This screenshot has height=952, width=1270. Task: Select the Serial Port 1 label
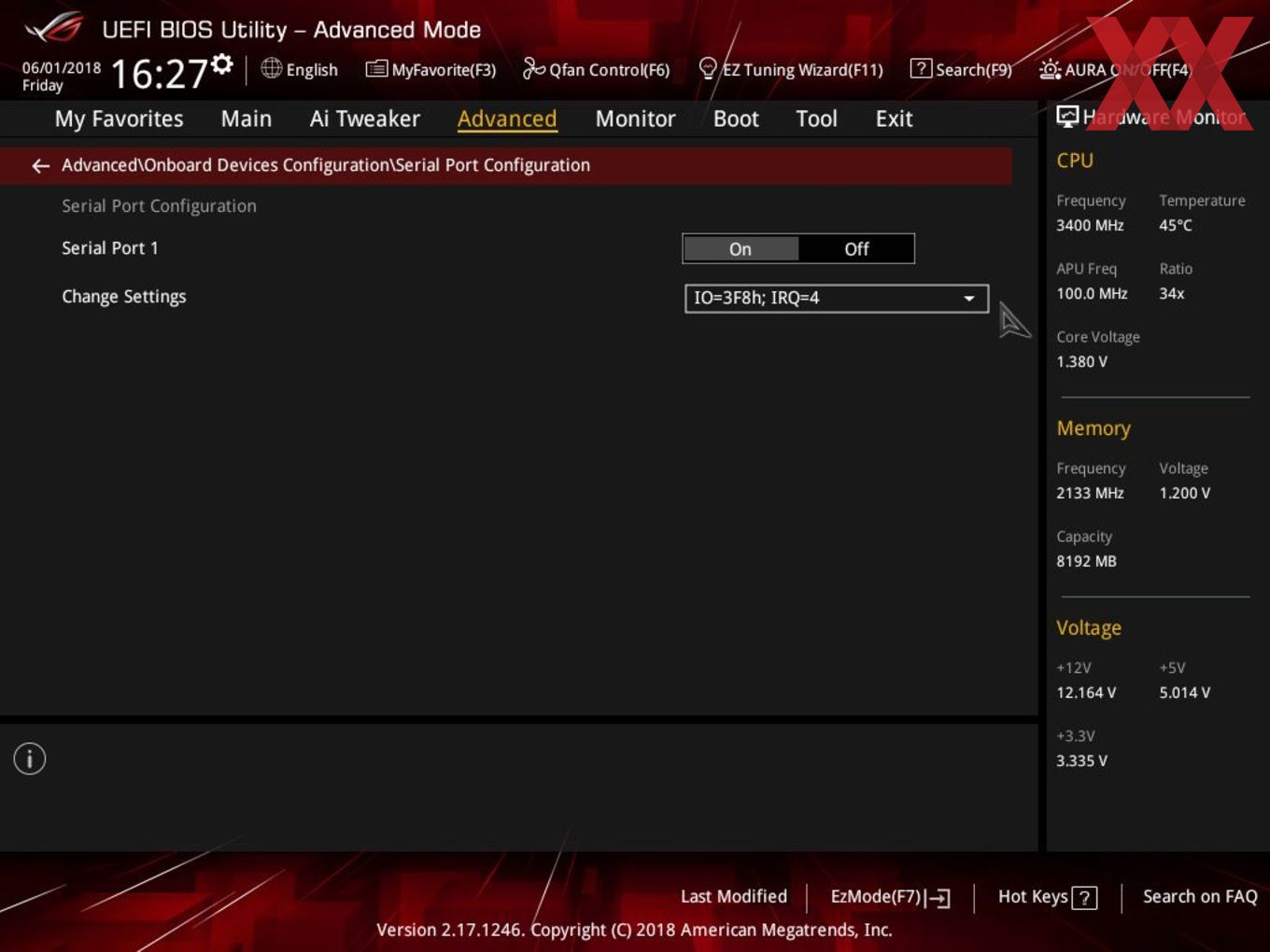[x=110, y=247]
